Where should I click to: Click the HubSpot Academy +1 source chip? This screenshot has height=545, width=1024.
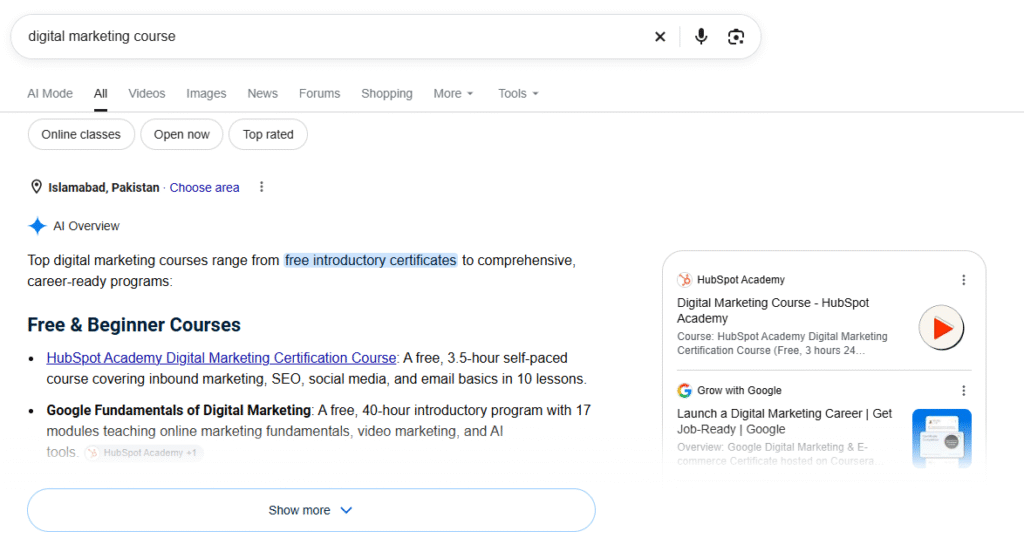tap(144, 452)
